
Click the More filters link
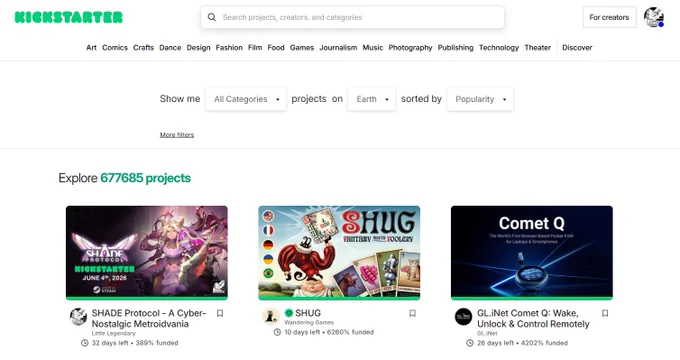coord(177,135)
